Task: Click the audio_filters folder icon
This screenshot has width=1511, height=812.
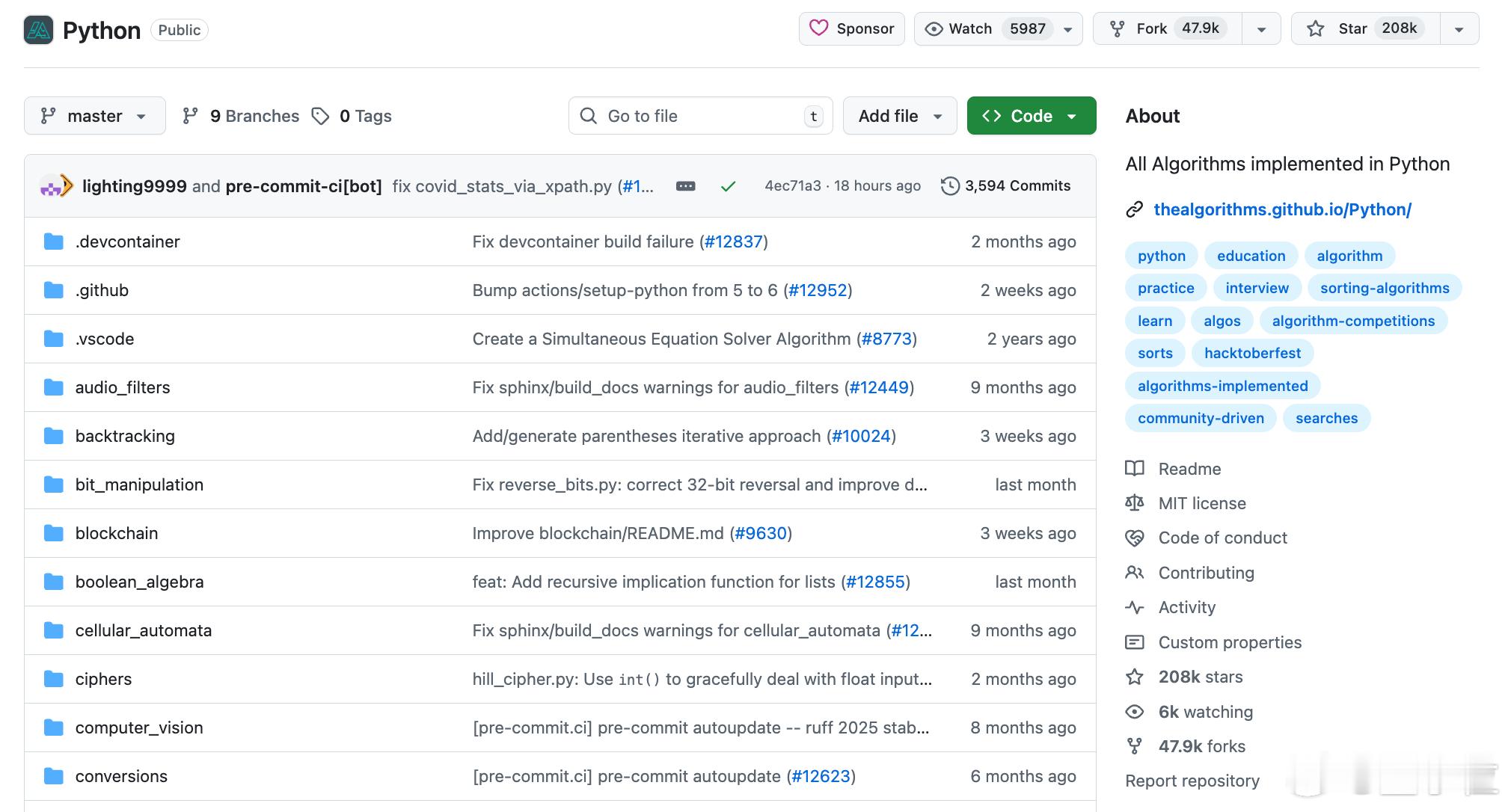Action: point(54,387)
